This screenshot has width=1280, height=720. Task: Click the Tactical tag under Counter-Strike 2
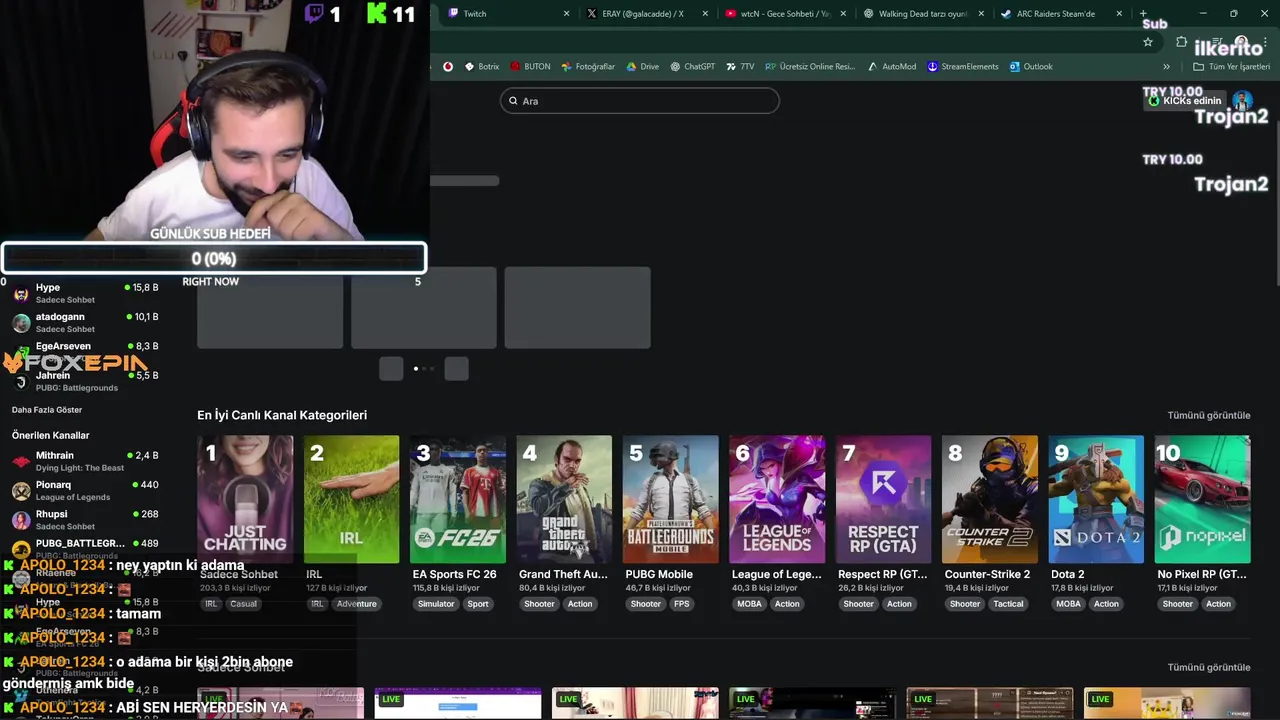point(1008,604)
